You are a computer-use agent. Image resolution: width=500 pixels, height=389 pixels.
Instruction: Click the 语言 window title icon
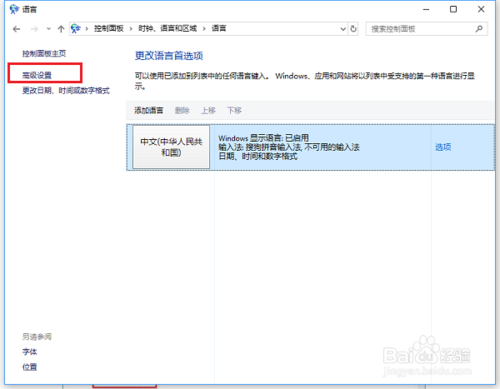coord(14,9)
